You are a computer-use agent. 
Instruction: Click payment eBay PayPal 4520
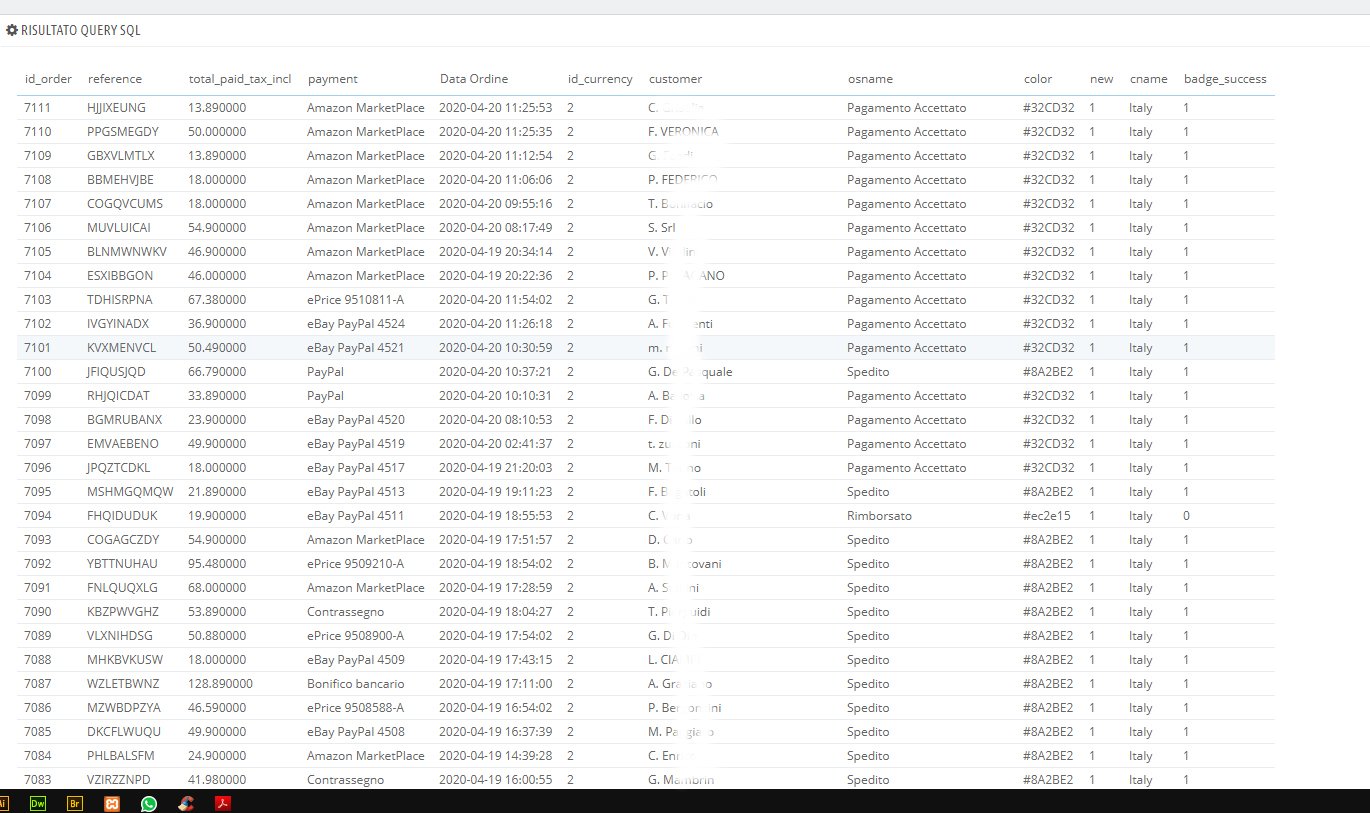click(x=356, y=419)
